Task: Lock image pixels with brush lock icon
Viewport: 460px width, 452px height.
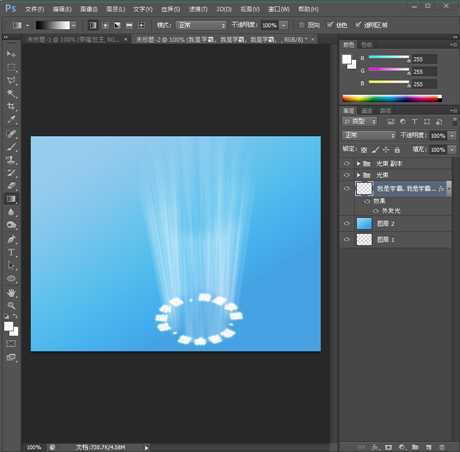Action: 375,150
